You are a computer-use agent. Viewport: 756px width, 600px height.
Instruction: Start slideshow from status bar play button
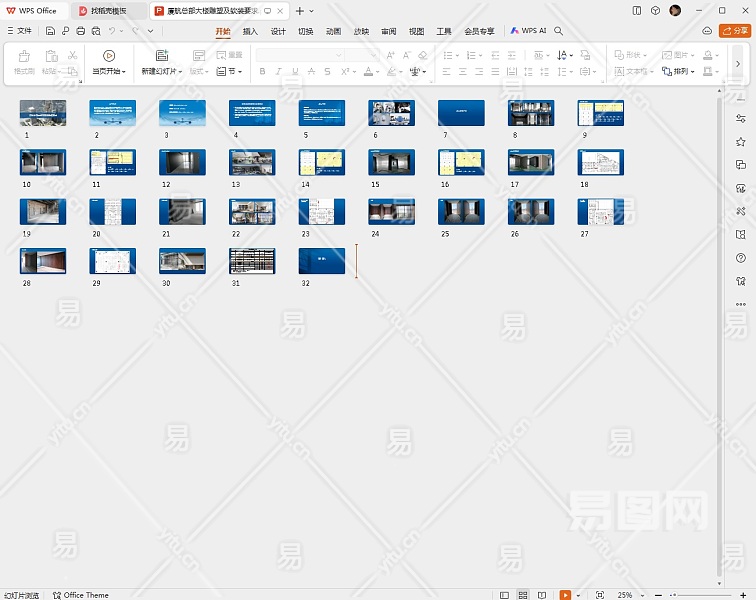click(x=565, y=595)
